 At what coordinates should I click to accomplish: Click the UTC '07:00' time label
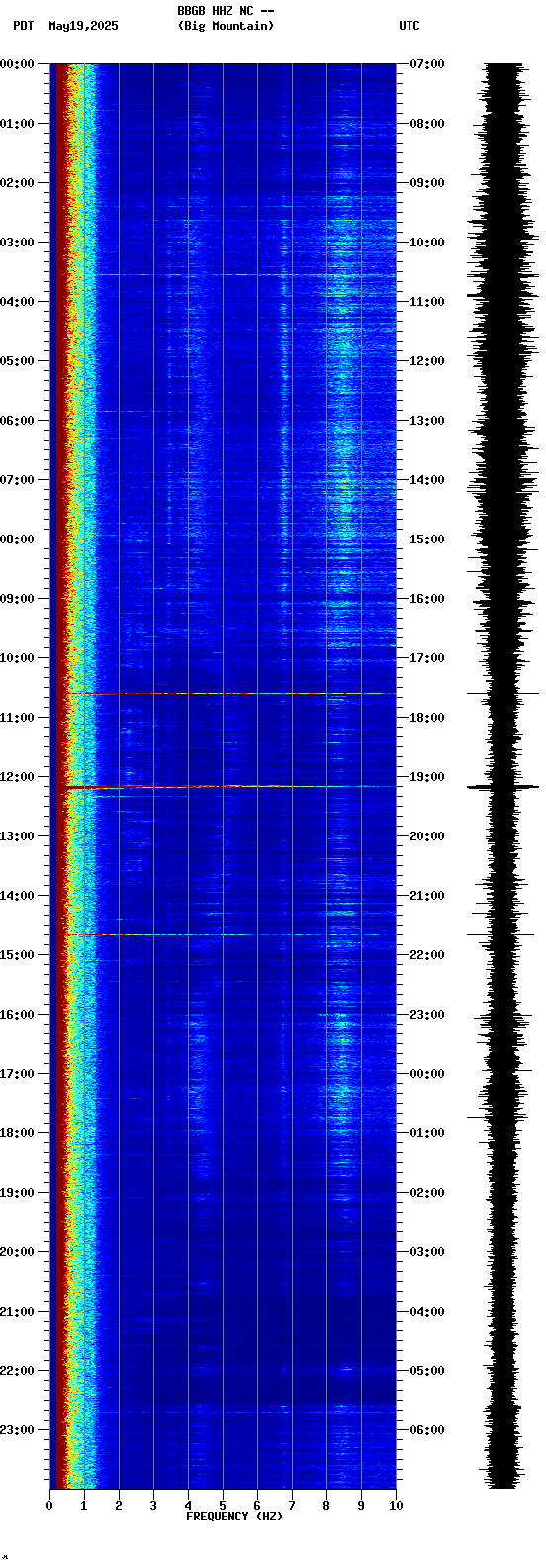[x=427, y=64]
